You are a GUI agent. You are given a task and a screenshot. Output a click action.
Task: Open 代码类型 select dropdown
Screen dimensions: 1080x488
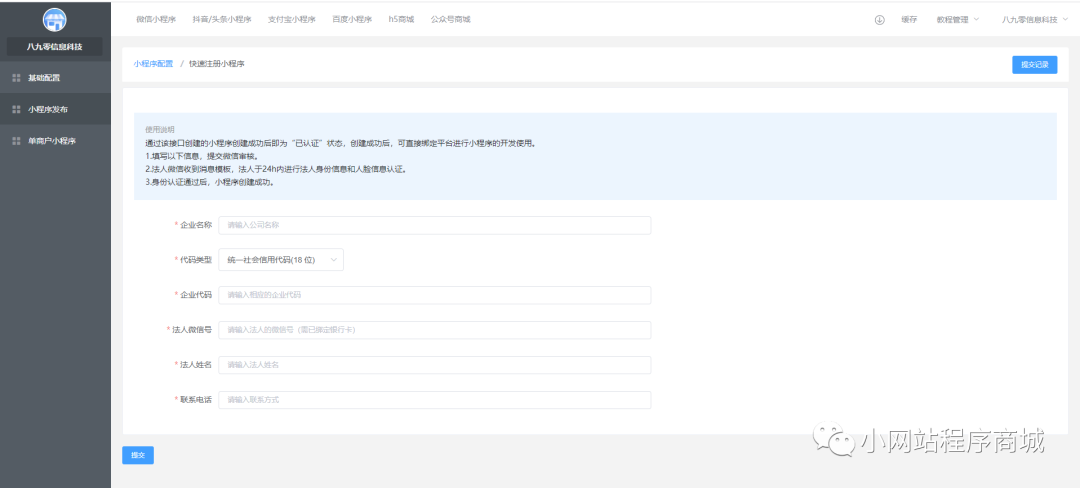tap(281, 259)
